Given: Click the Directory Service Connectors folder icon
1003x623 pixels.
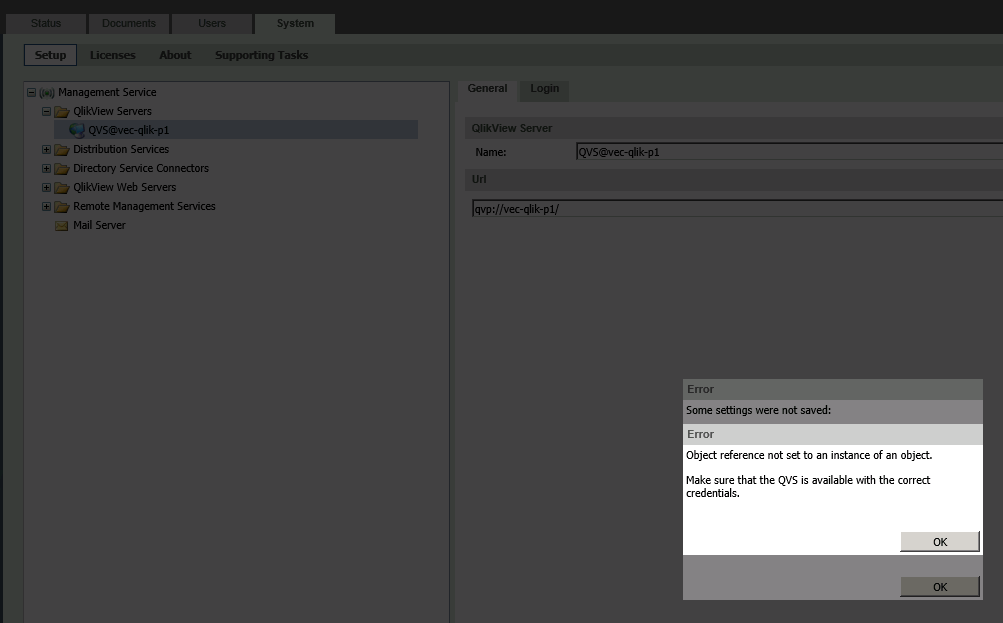Looking at the screenshot, I should tap(62, 169).
